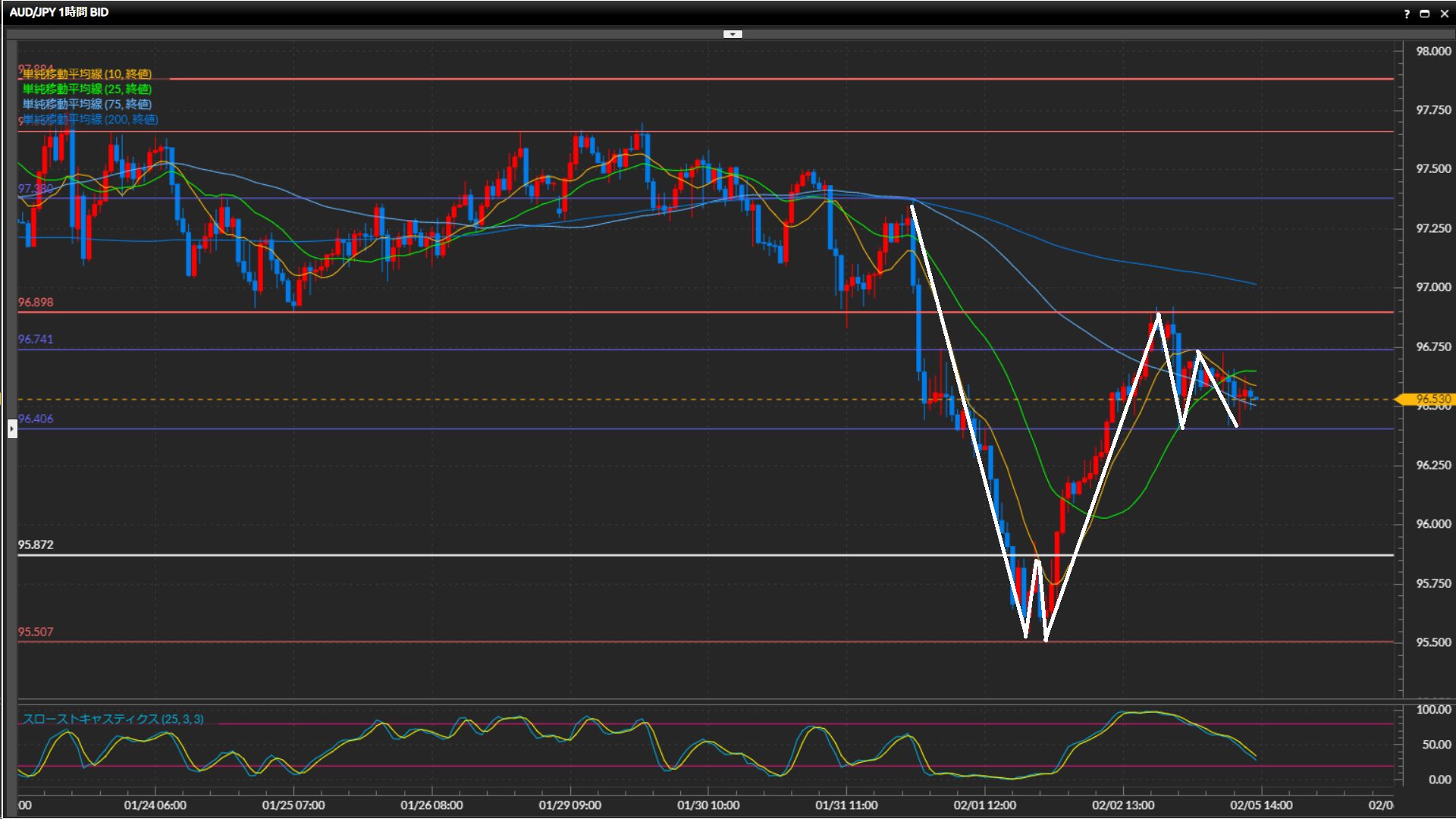Viewport: 1456px width, 819px height.
Task: Open the help question mark icon
Action: [1406, 14]
